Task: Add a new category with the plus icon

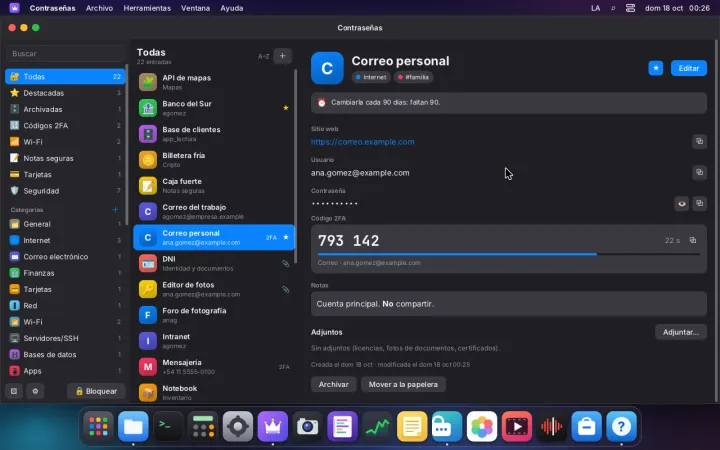Action: pyautogui.click(x=115, y=209)
